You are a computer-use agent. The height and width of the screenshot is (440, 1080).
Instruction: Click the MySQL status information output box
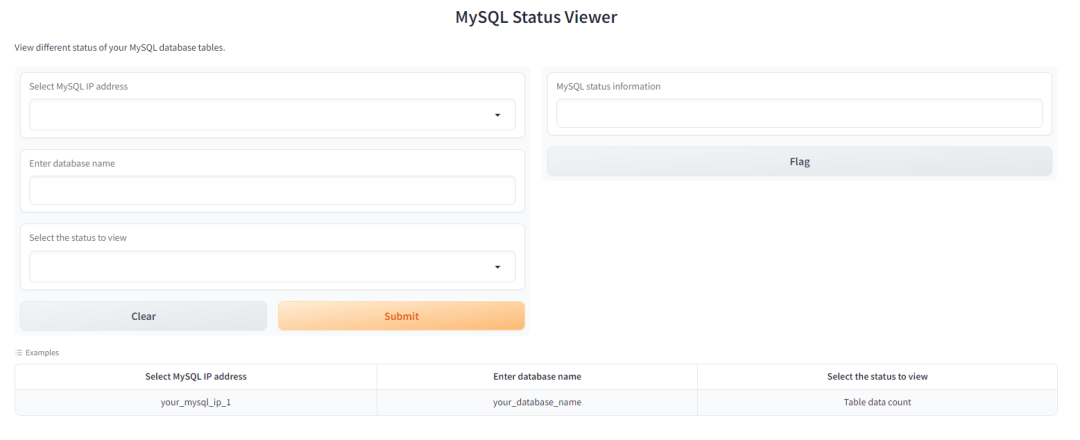pos(799,114)
